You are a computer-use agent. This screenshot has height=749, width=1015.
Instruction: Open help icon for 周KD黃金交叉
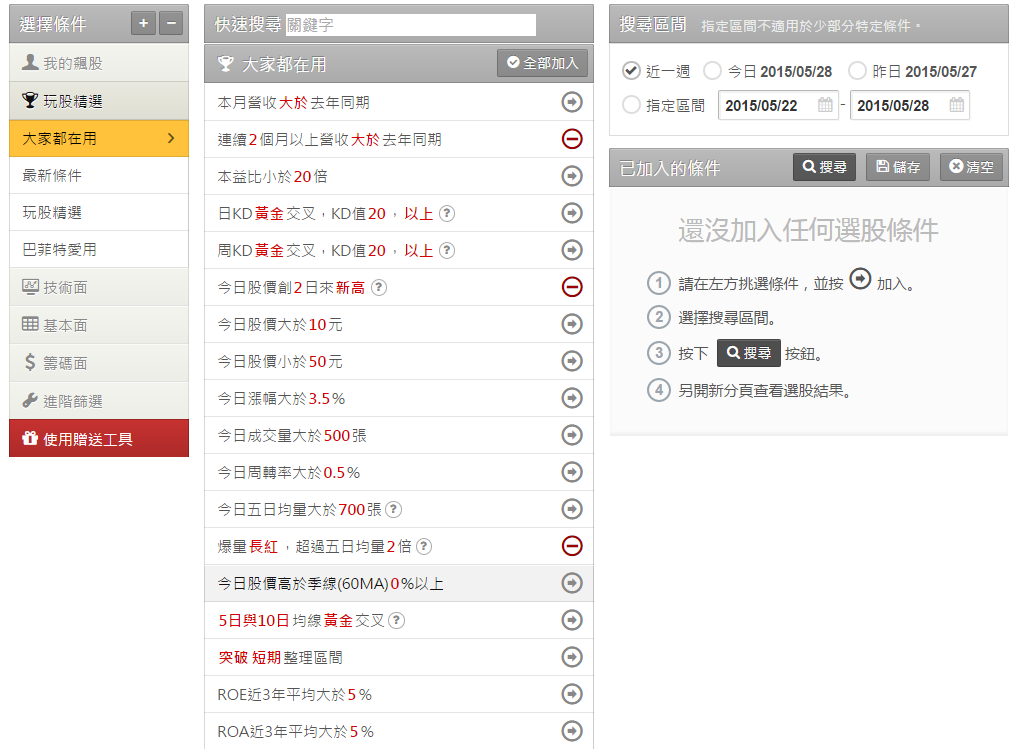(x=447, y=251)
